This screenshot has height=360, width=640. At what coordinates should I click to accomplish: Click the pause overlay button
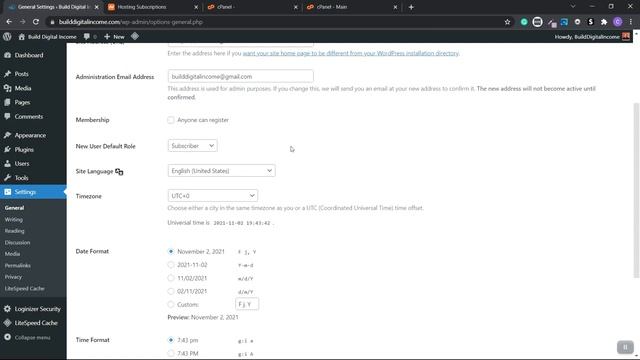click(625, 347)
